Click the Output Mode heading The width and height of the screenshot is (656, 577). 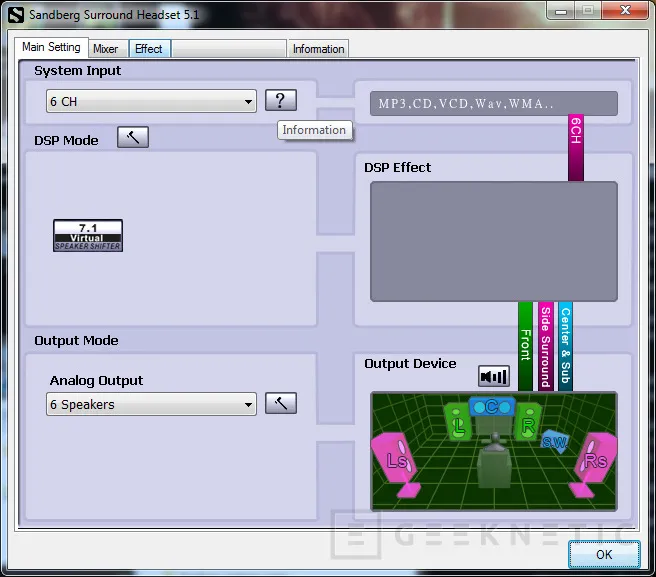click(76, 341)
